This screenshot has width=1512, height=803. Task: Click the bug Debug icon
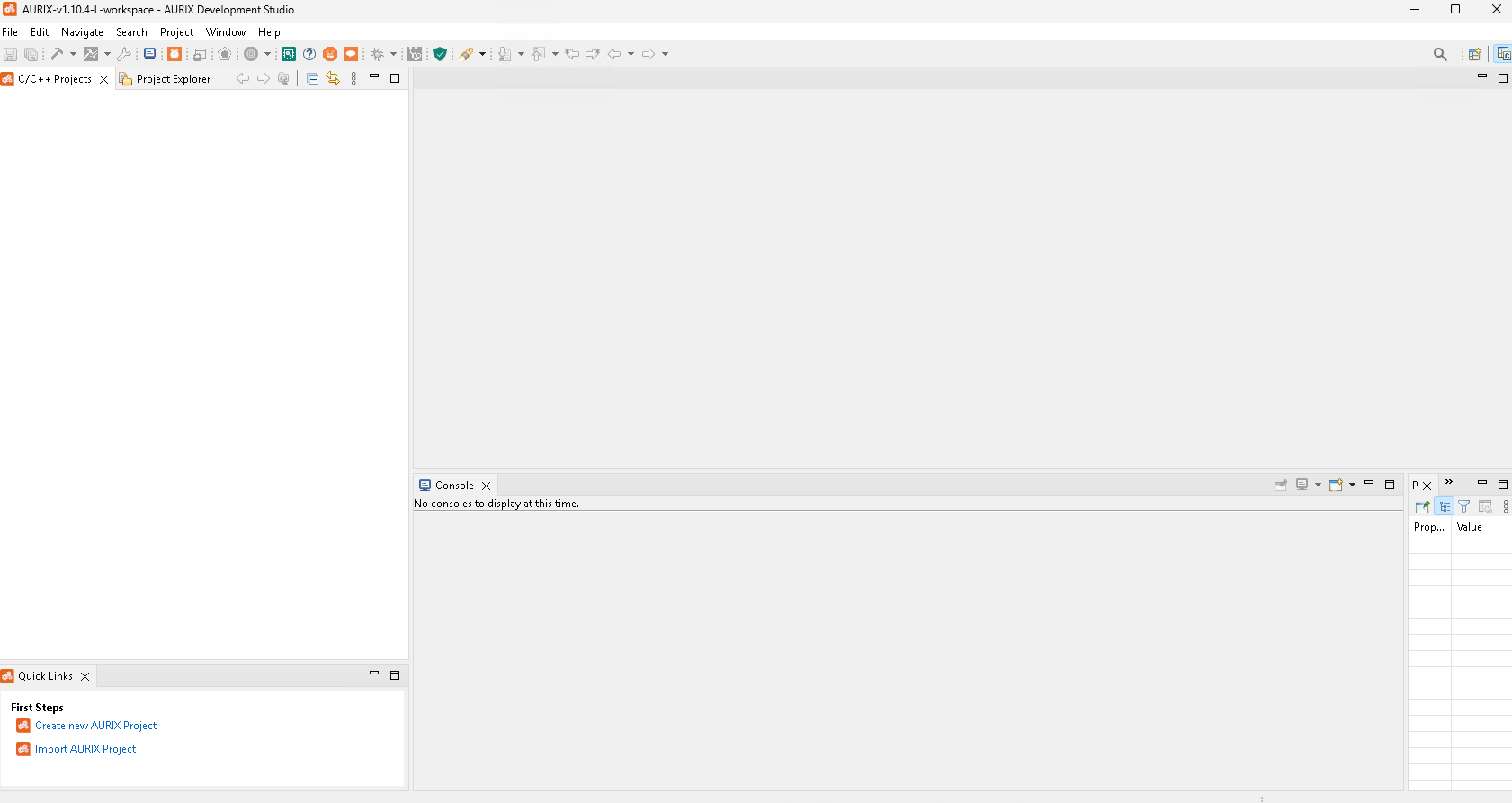[x=378, y=54]
